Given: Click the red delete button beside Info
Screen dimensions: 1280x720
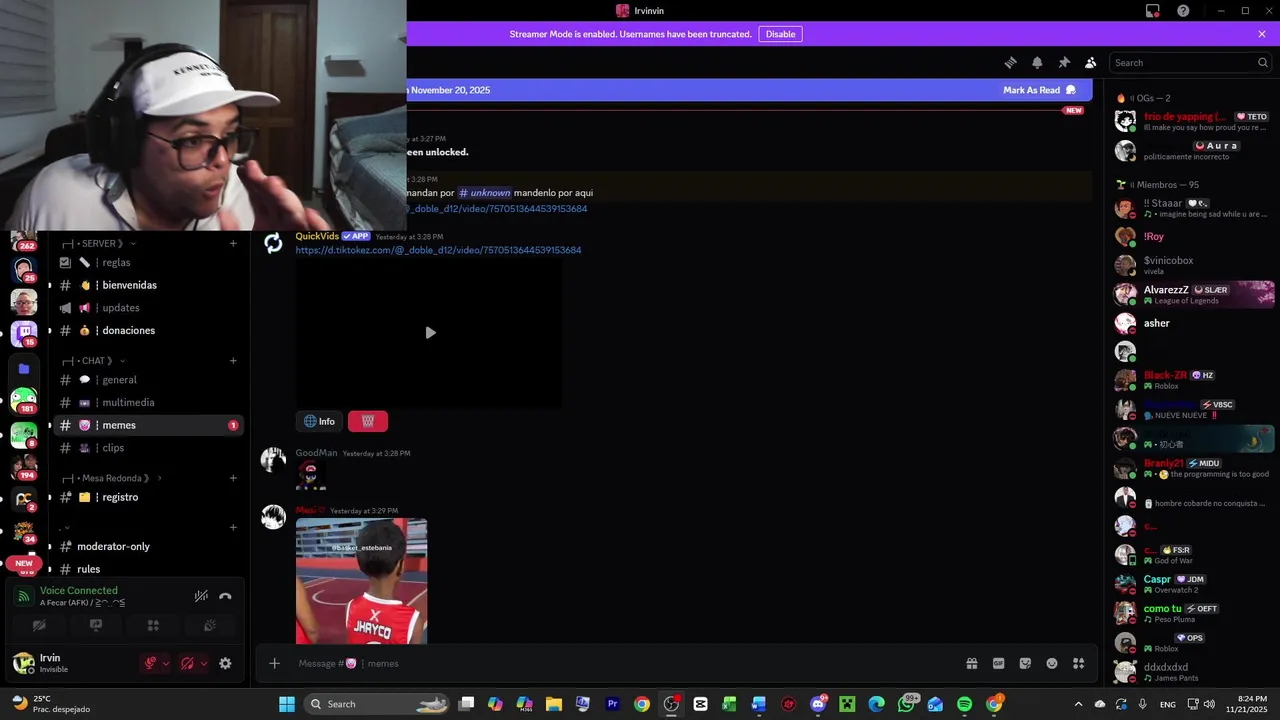Looking at the screenshot, I should coord(368,421).
